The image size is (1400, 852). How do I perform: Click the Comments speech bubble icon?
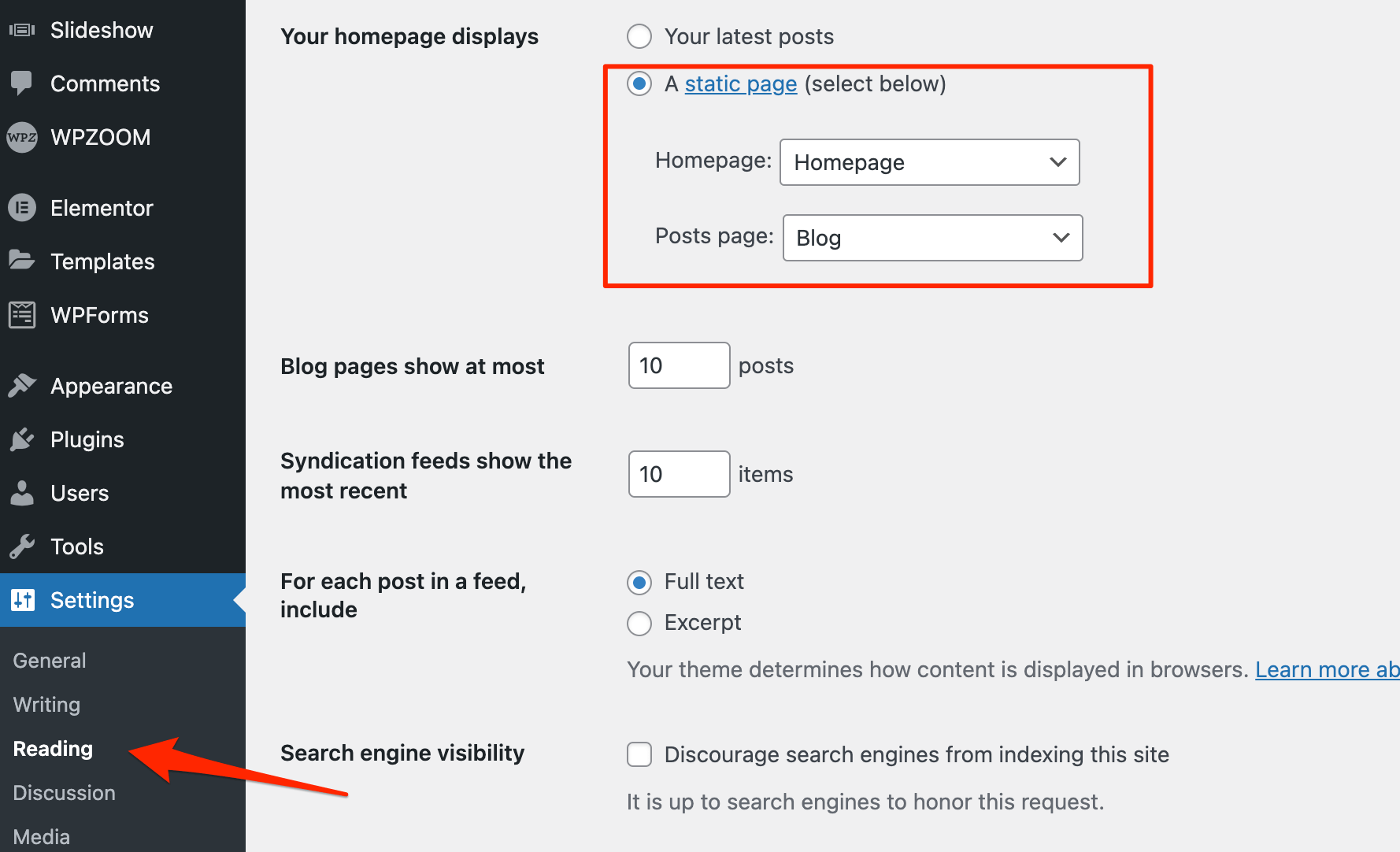pos(22,83)
